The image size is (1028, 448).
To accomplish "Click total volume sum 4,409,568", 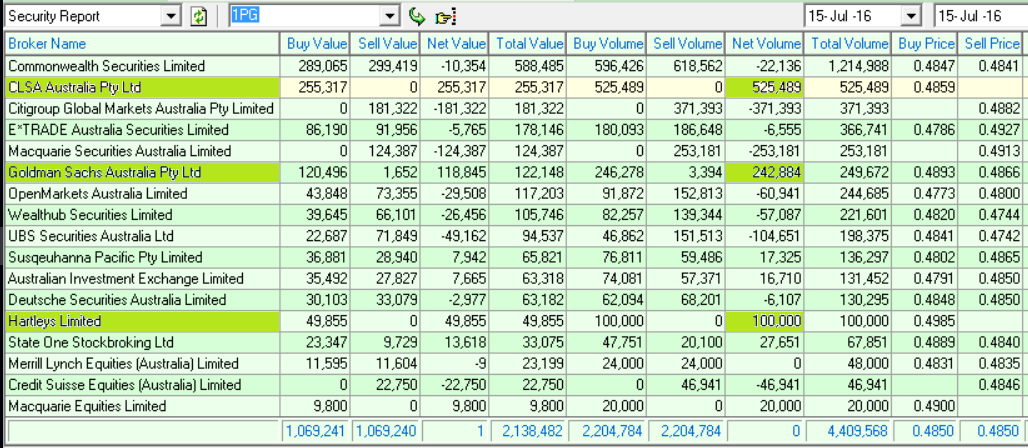I will pos(848,430).
